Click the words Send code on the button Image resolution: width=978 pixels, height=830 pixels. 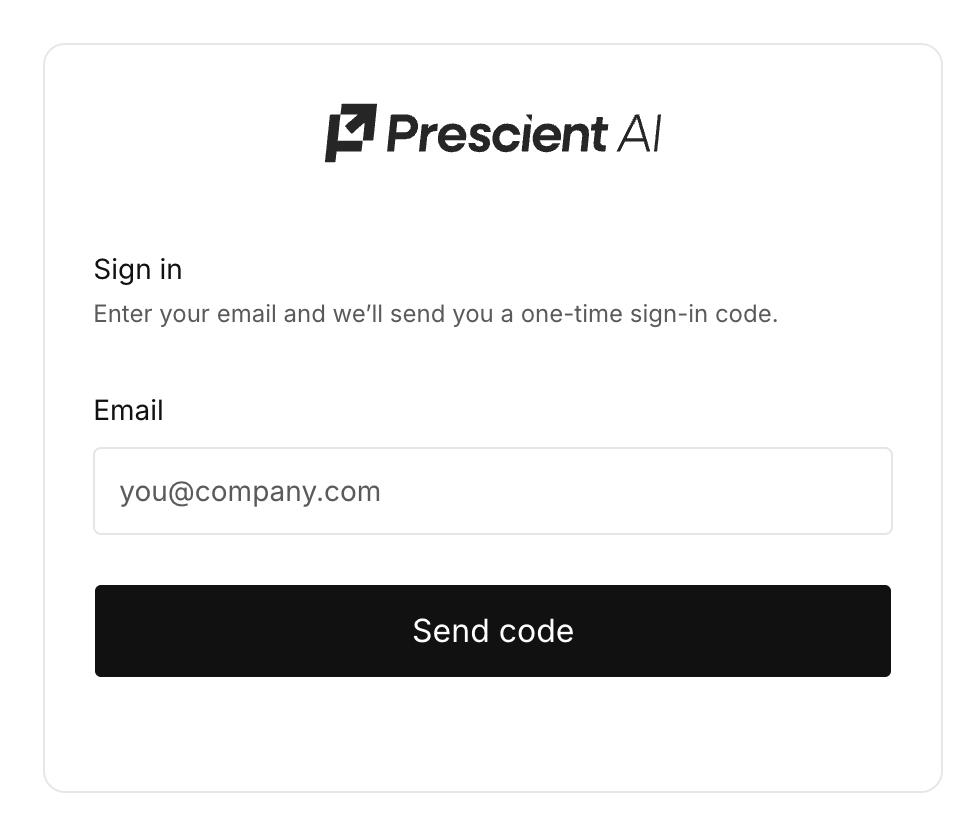tap(493, 631)
